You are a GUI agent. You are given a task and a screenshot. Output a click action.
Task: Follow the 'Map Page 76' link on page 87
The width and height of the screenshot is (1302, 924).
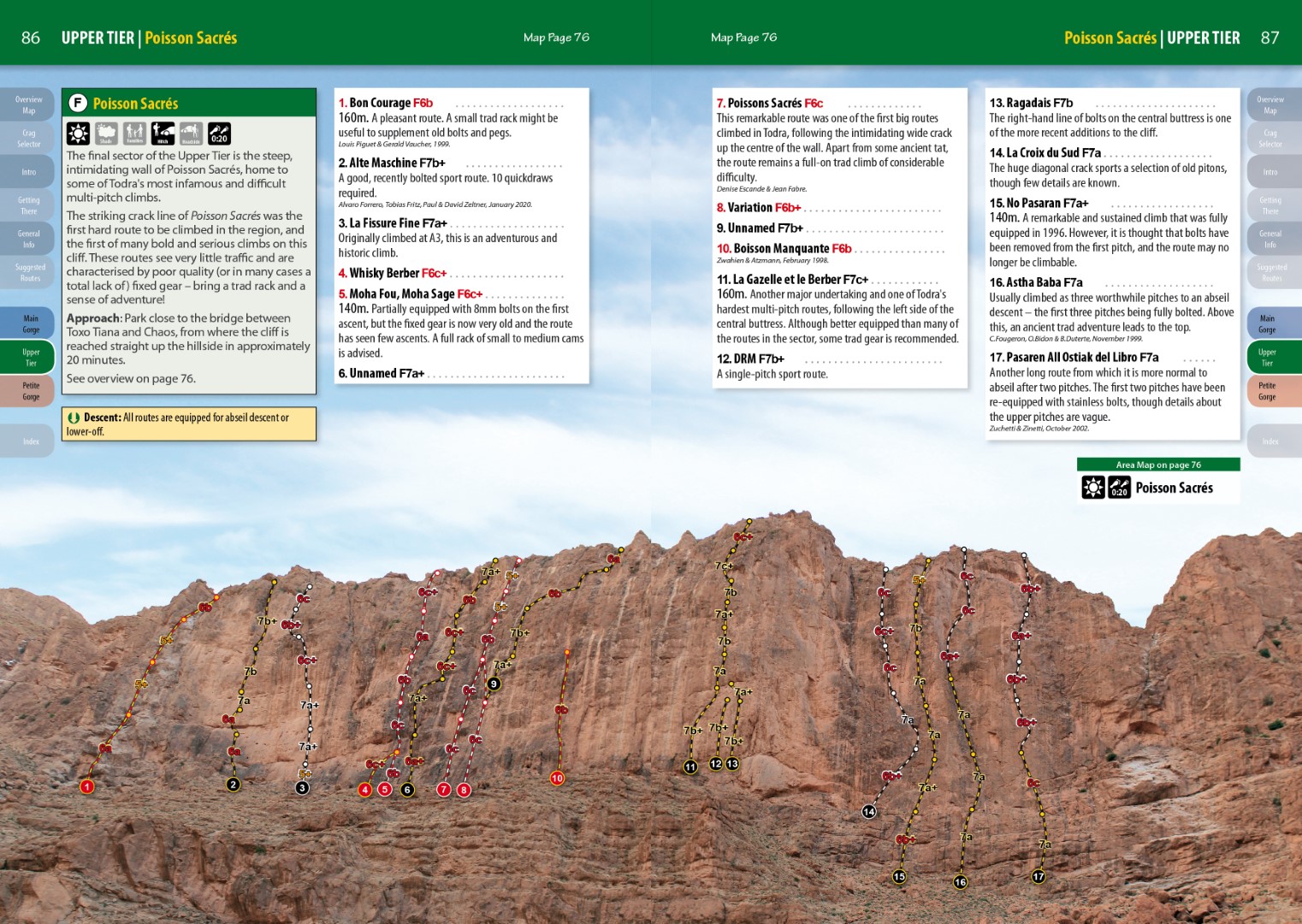pos(743,38)
